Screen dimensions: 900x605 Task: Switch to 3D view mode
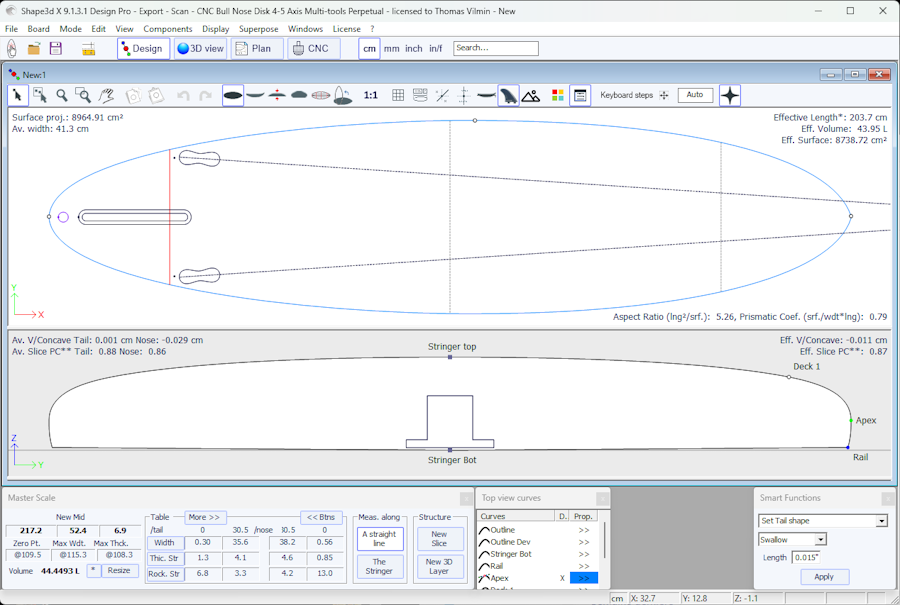tap(200, 48)
